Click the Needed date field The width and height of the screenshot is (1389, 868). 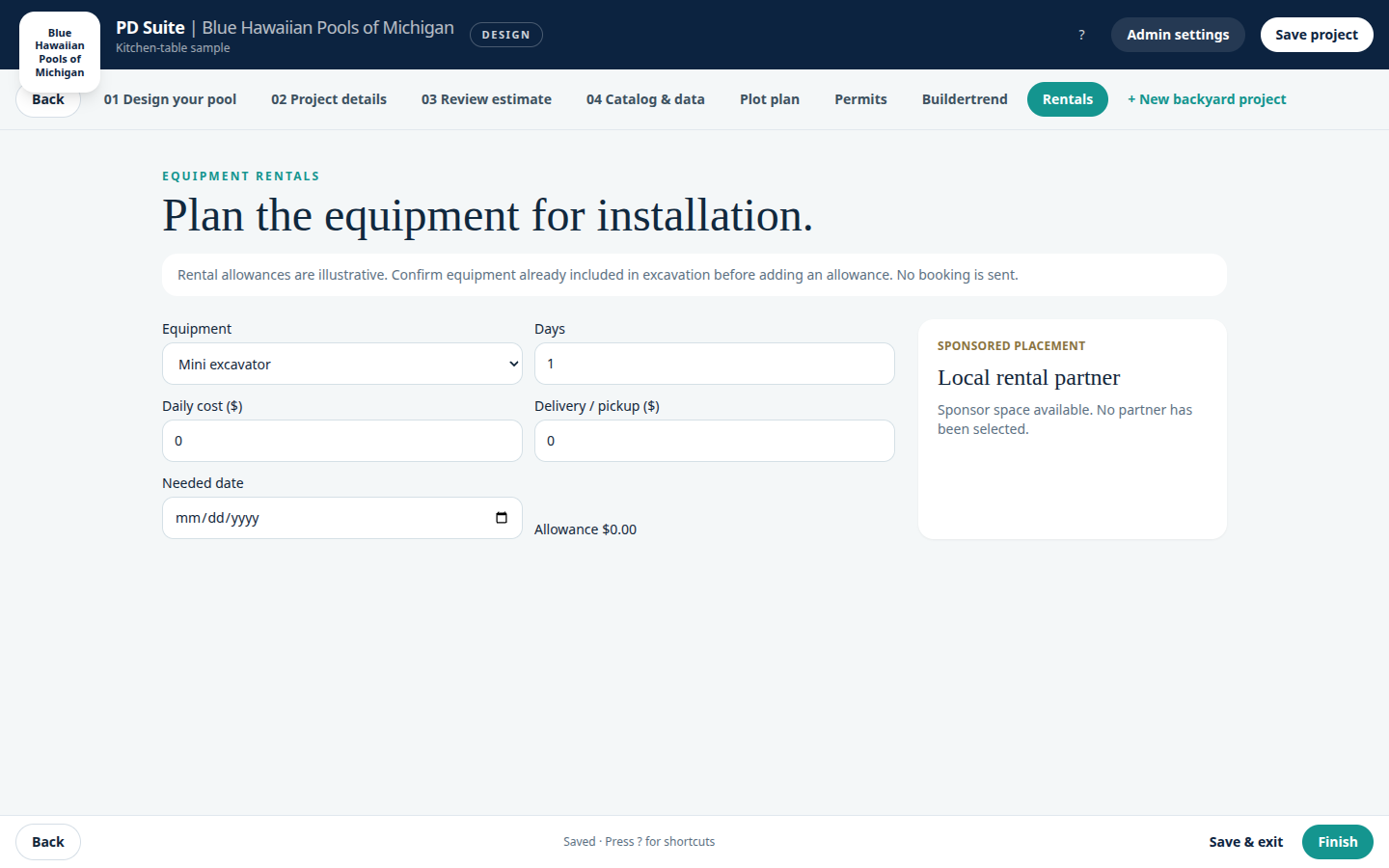point(342,518)
